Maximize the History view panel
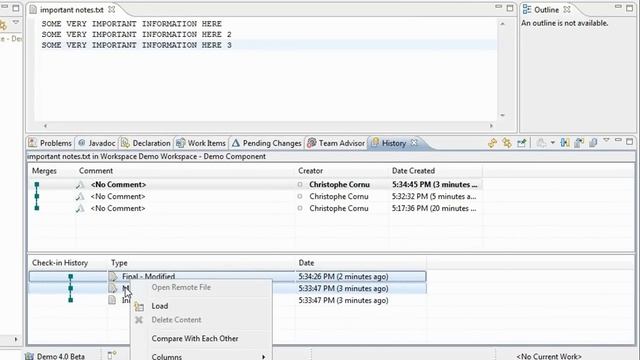Viewport: 640px width, 360px height. 630,141
